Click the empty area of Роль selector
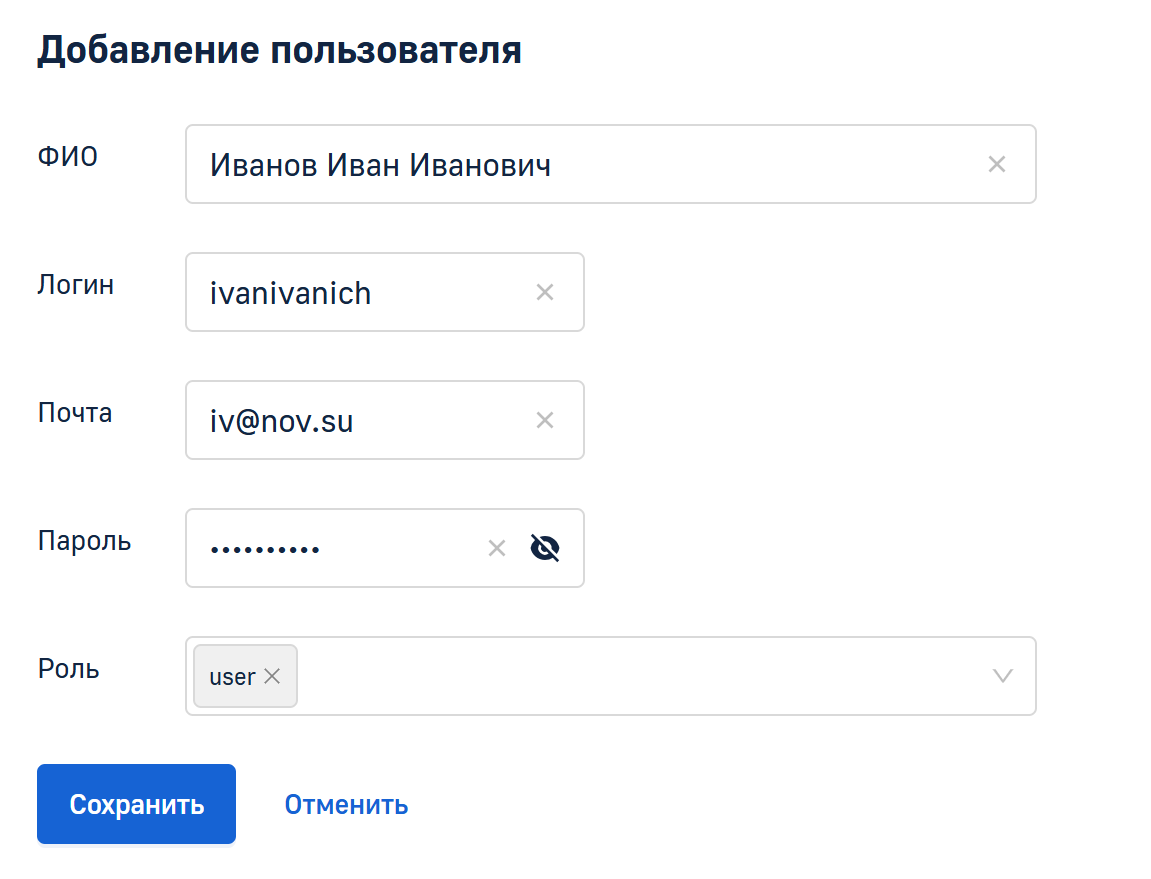The image size is (1151, 879). point(640,676)
